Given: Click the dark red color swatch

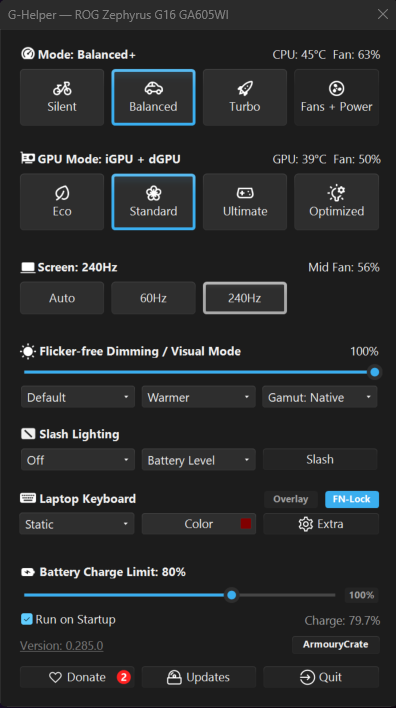Looking at the screenshot, I should [246, 524].
